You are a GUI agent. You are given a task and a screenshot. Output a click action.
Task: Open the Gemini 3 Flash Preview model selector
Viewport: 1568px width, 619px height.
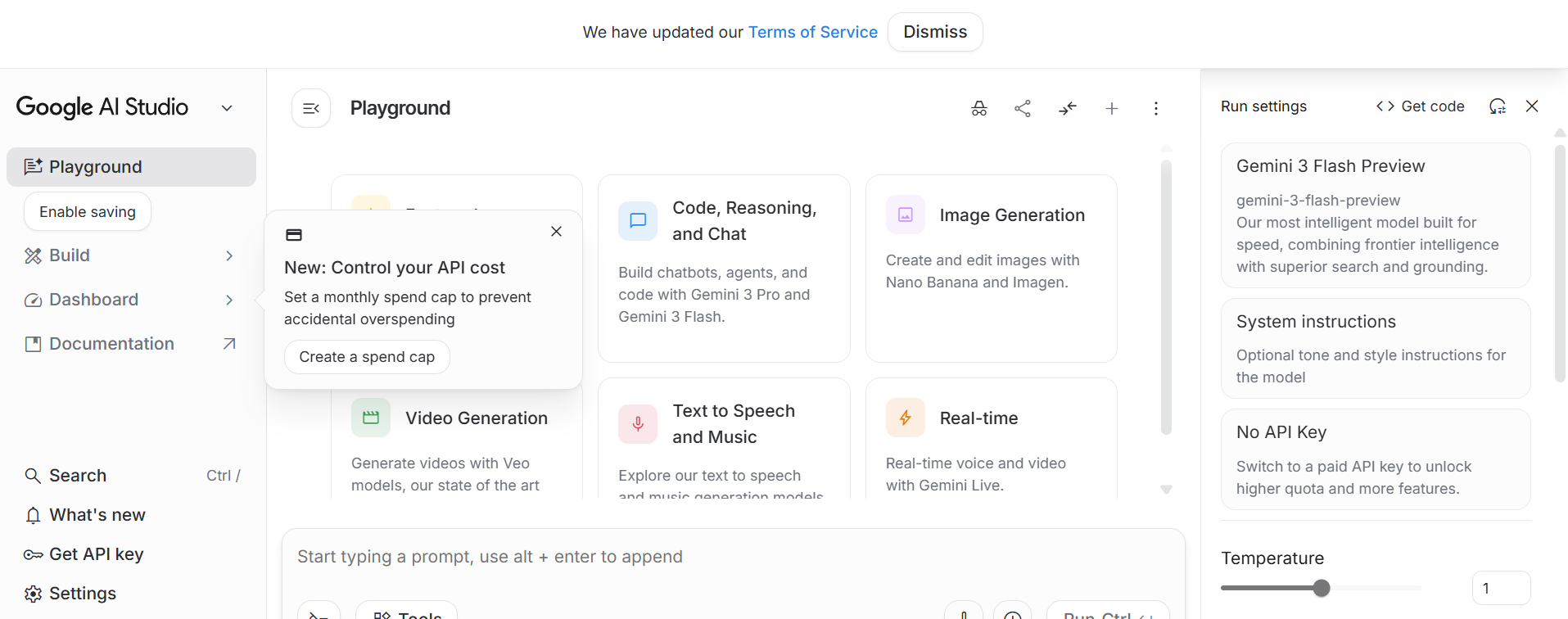(1376, 215)
